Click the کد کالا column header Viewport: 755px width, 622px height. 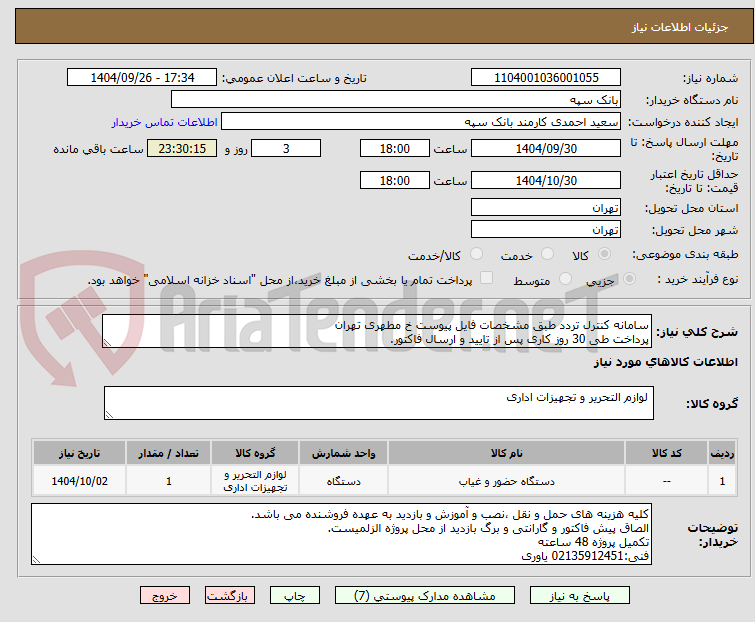[666, 453]
